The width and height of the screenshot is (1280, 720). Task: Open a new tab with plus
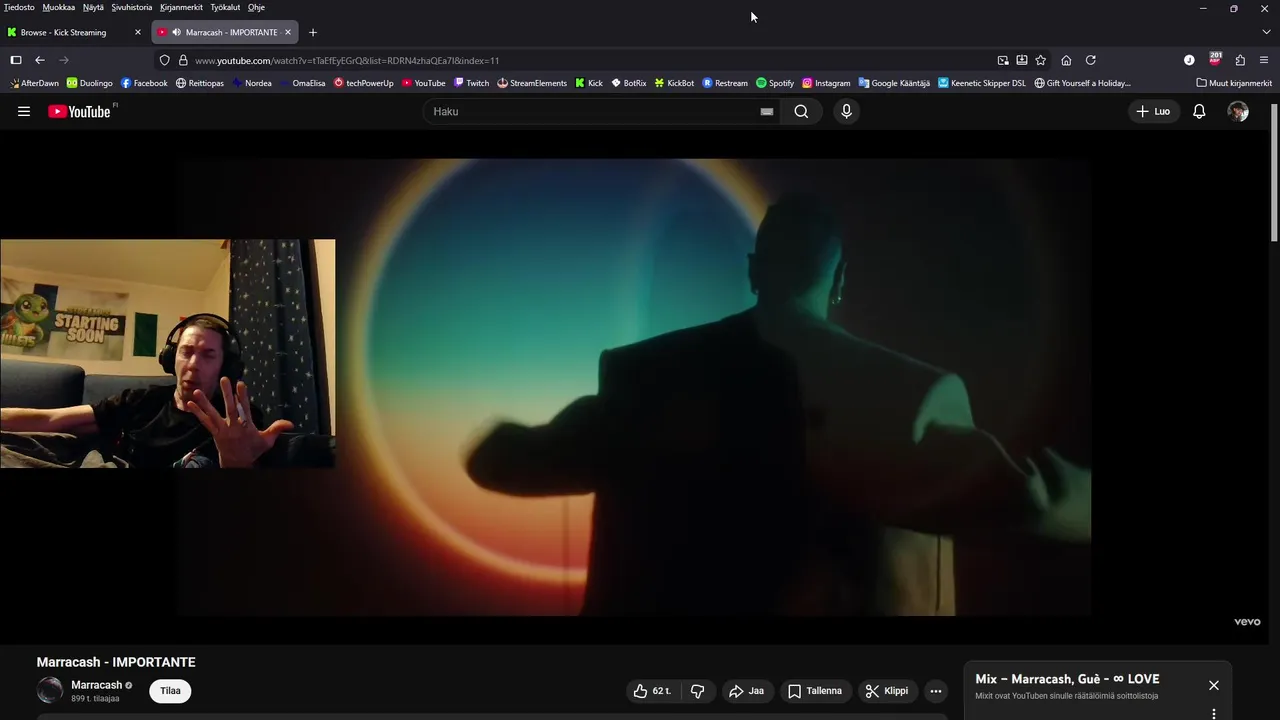coord(312,32)
